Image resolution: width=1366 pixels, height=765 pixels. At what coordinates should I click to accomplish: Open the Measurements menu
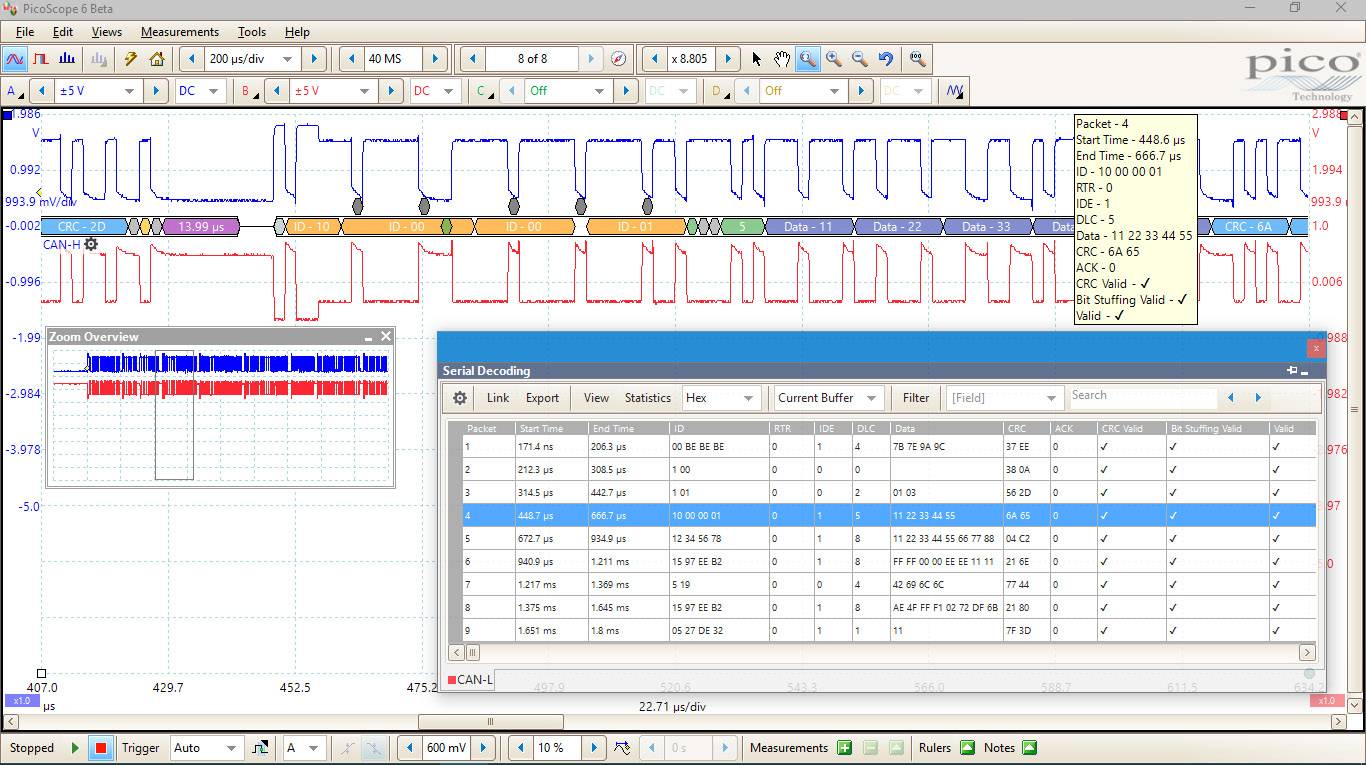pos(179,31)
